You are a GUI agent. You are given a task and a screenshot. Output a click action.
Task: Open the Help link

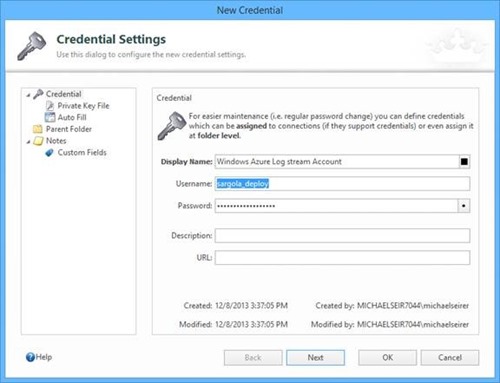coord(44,357)
